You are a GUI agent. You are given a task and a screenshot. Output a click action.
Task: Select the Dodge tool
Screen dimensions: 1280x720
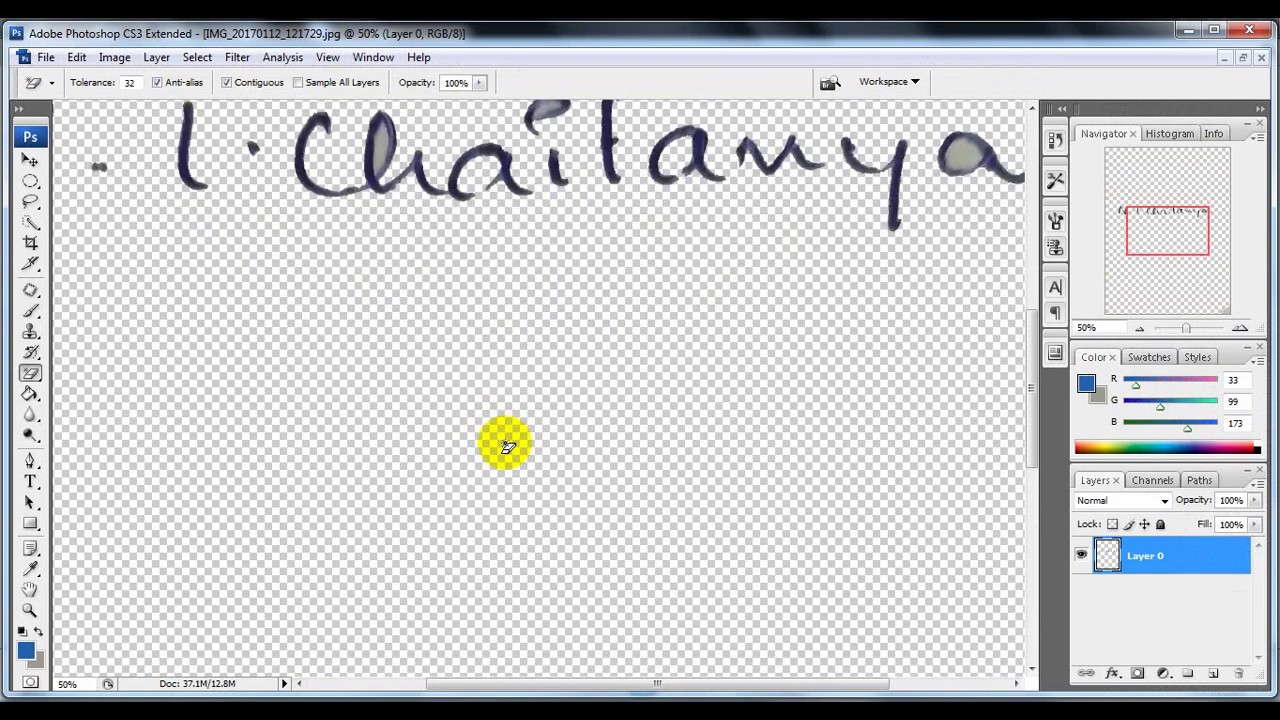pyautogui.click(x=30, y=435)
